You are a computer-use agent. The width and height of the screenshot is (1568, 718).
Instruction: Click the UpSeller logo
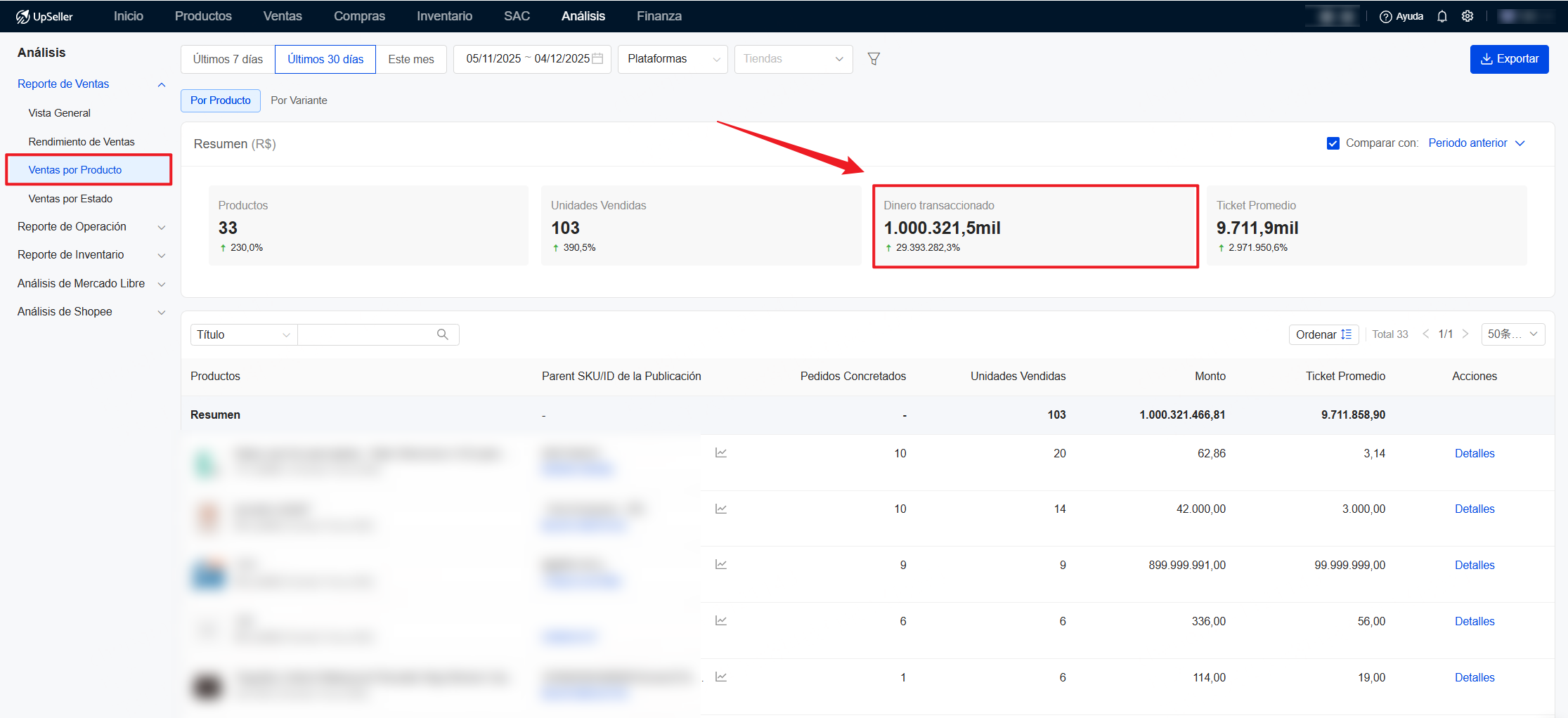pyautogui.click(x=44, y=16)
